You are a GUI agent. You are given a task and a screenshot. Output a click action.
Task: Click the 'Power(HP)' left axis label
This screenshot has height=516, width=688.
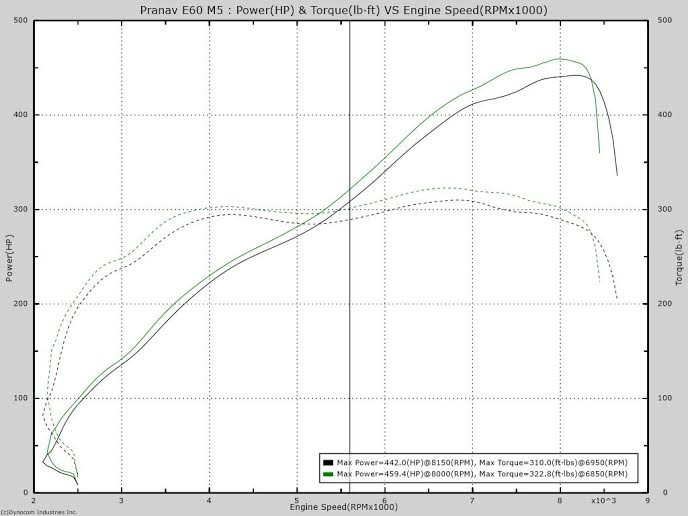(10, 258)
